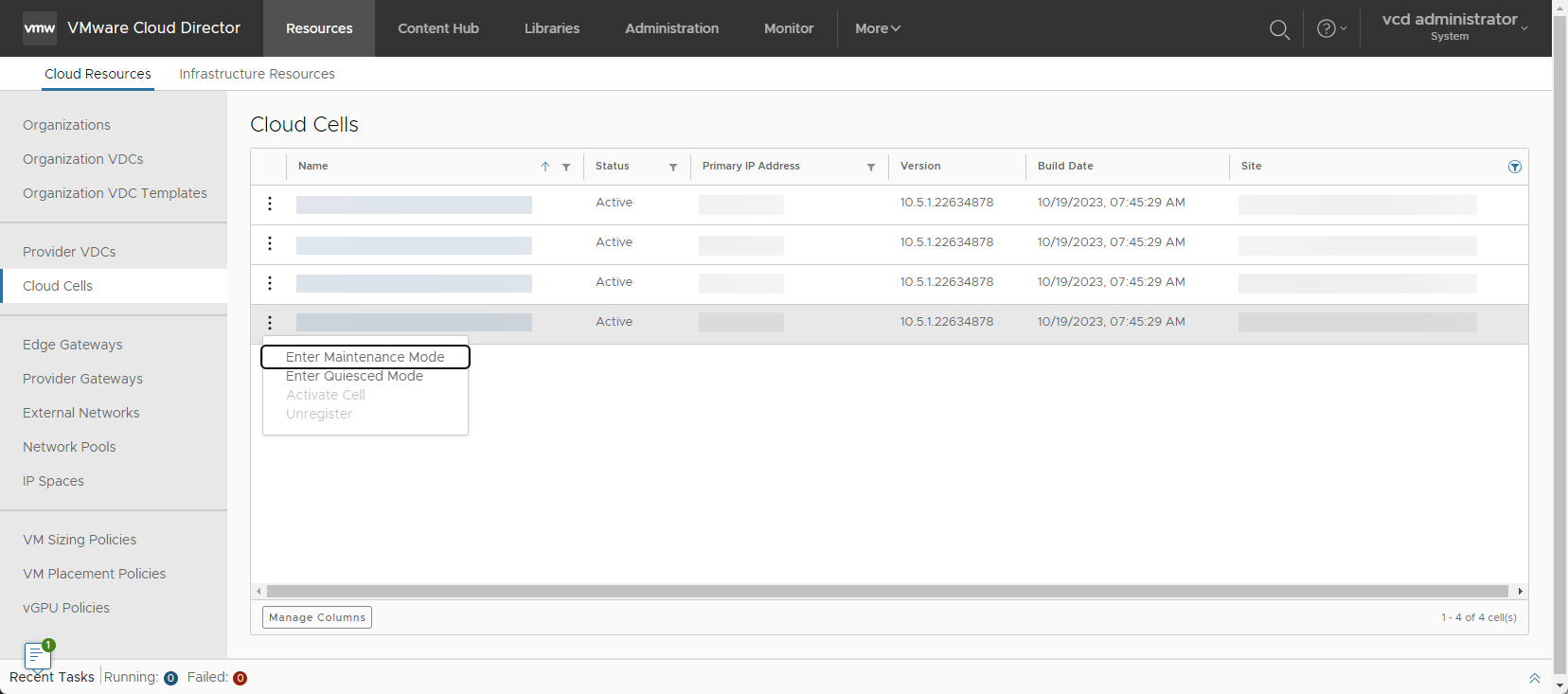Open External Networks in sidebar
Screen dimensions: 1568x694
[81, 413]
